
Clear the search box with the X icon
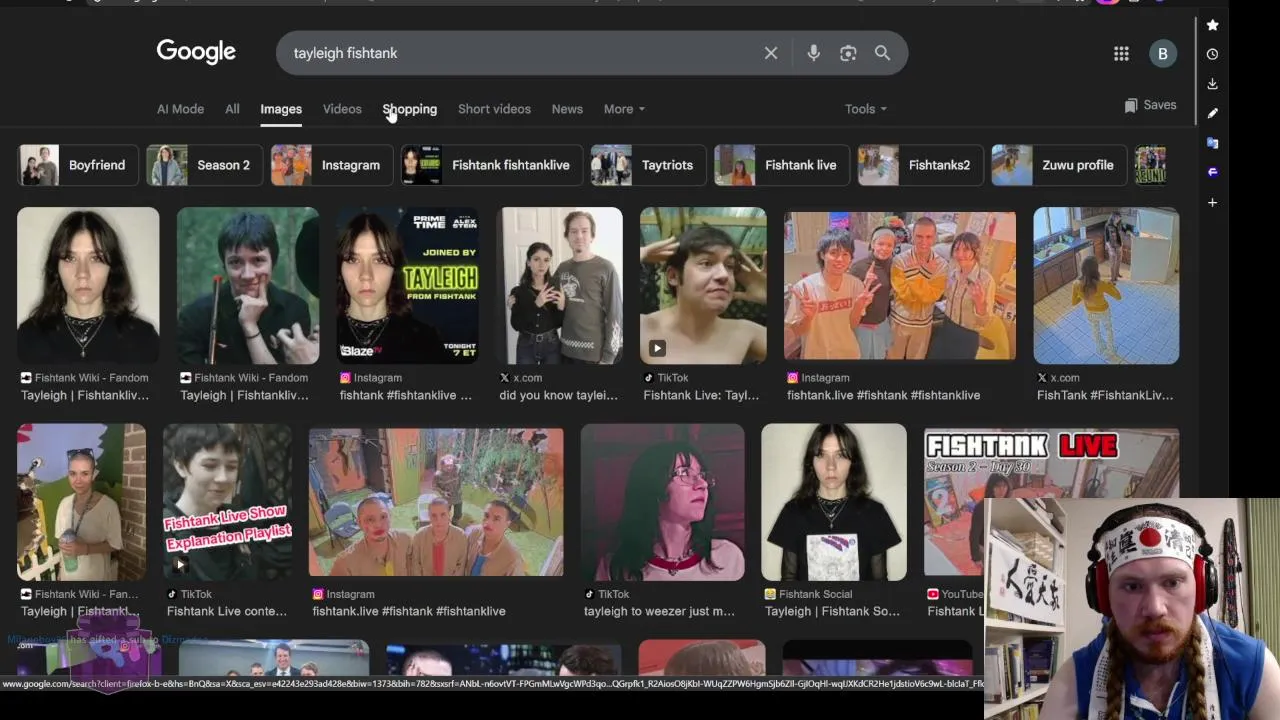(x=771, y=53)
